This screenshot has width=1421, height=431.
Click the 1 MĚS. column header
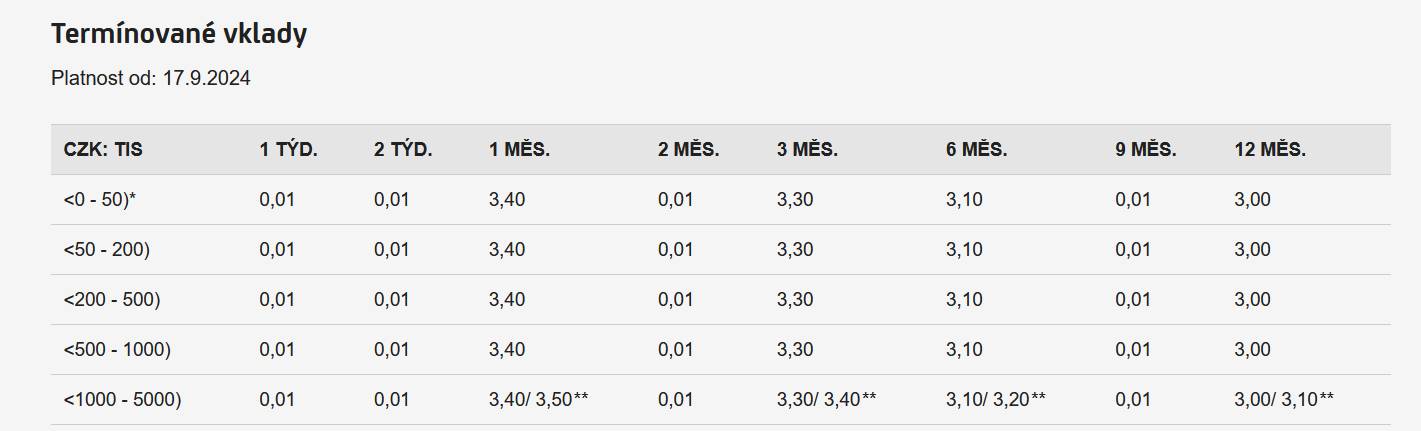pos(519,150)
